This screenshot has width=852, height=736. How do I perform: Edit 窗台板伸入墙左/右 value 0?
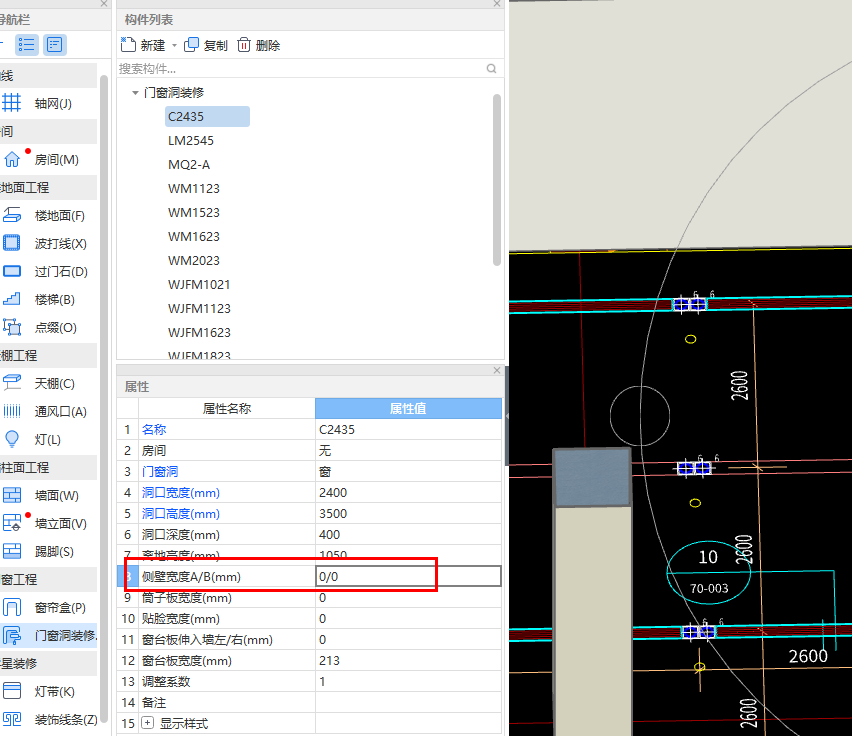coord(408,639)
